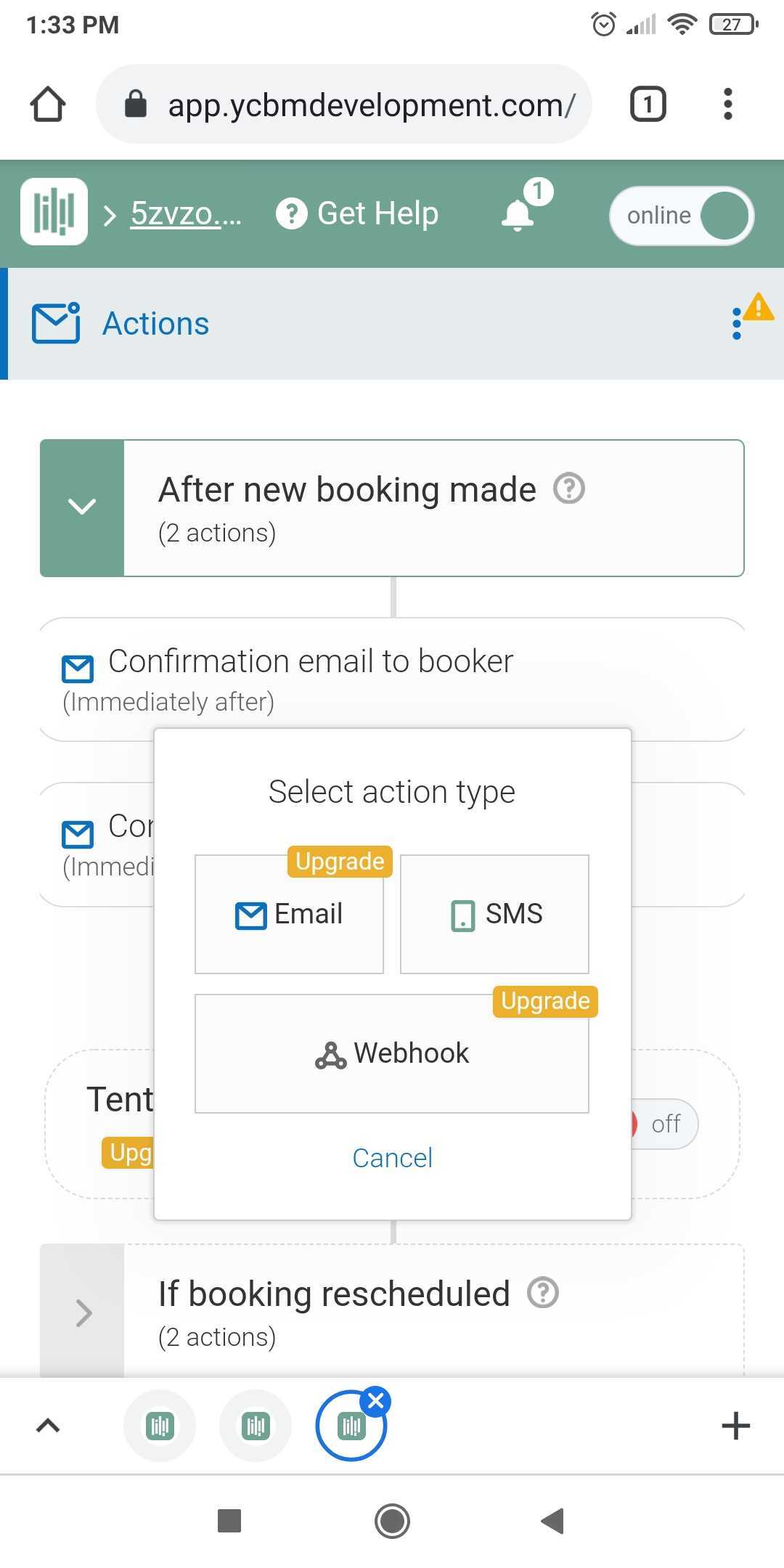Choose the Webhook action type
Viewport: 784px width, 1568px height.
click(392, 1053)
